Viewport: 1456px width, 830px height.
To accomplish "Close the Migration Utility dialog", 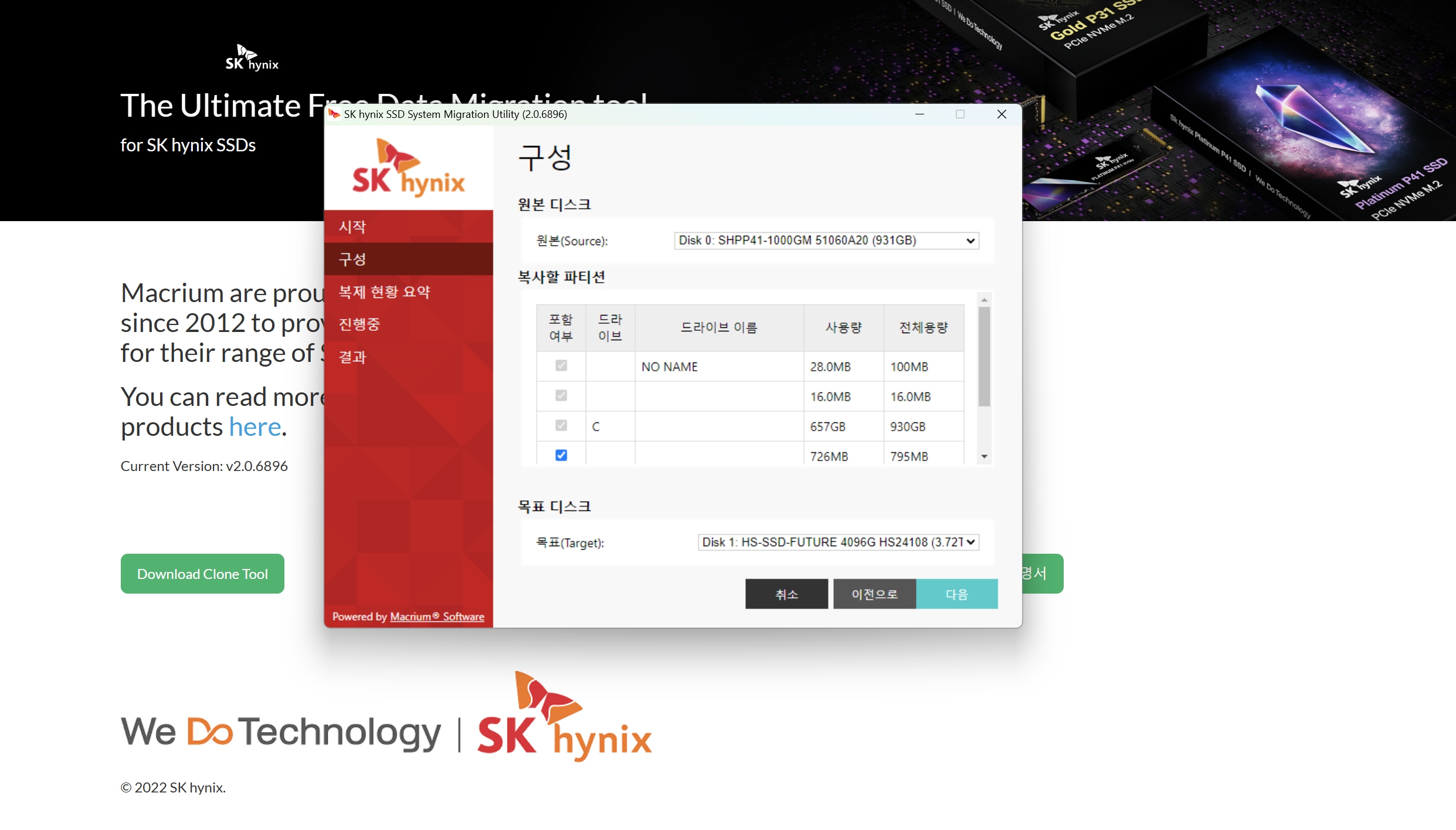I will [x=1002, y=114].
